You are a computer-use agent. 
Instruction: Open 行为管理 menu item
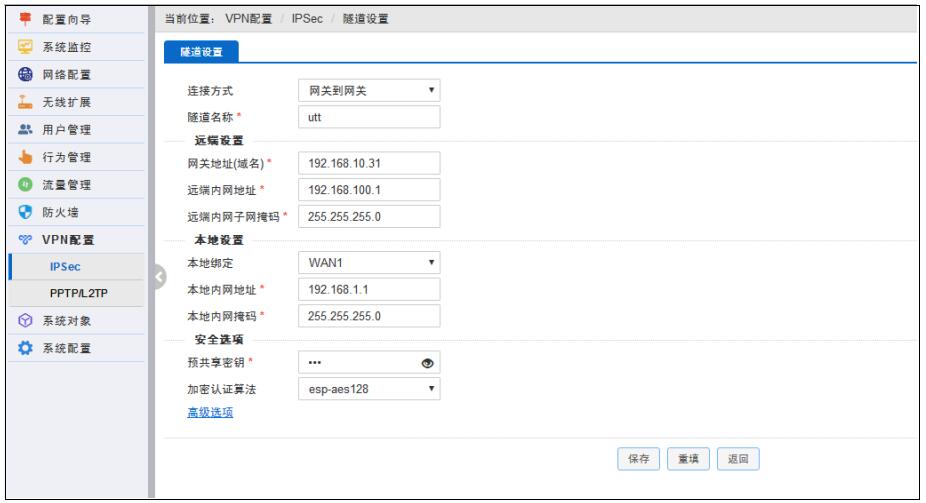pos(76,157)
